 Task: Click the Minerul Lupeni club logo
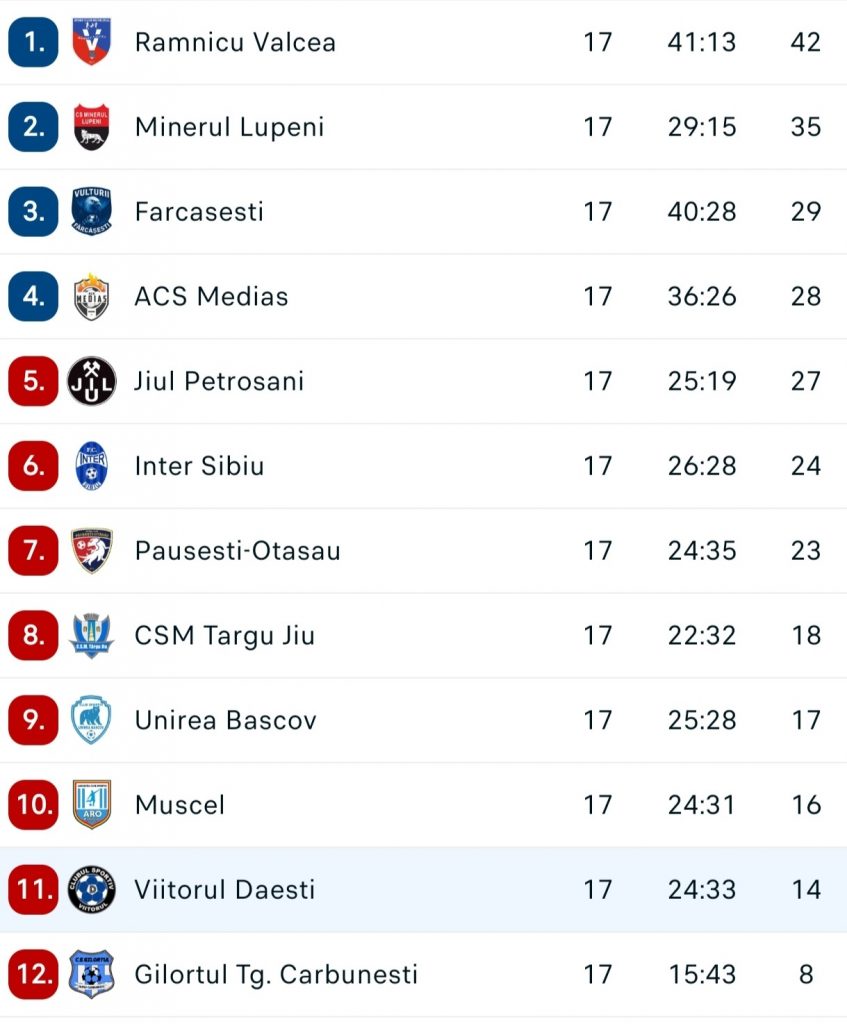(x=91, y=127)
